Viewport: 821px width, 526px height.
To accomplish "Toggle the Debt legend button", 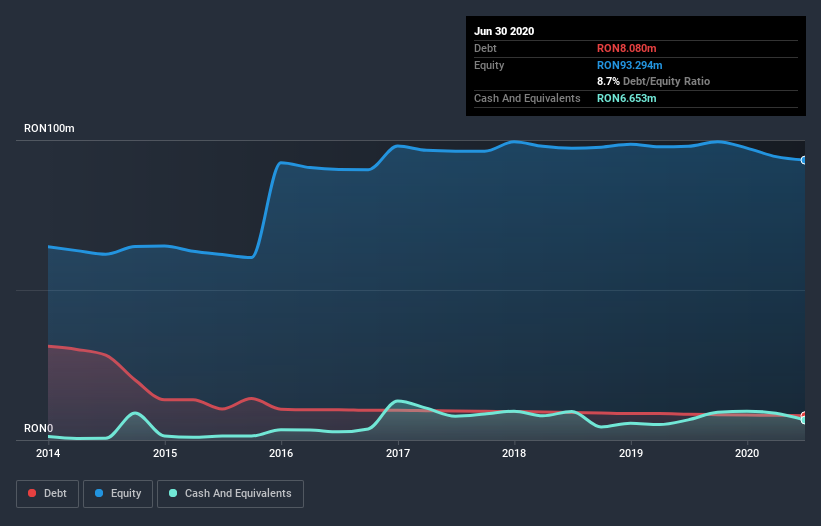I will click(47, 494).
